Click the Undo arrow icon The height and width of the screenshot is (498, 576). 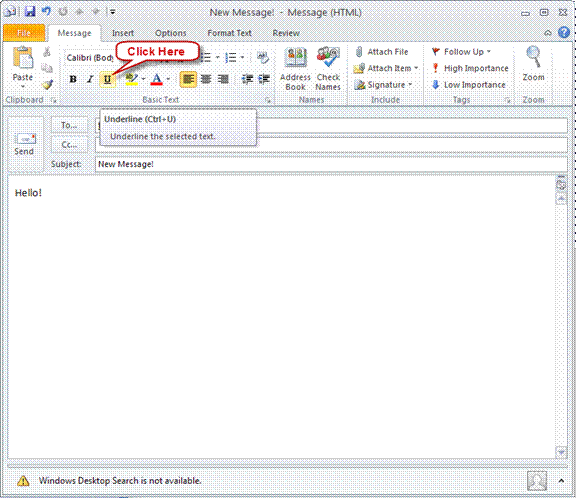[46, 12]
